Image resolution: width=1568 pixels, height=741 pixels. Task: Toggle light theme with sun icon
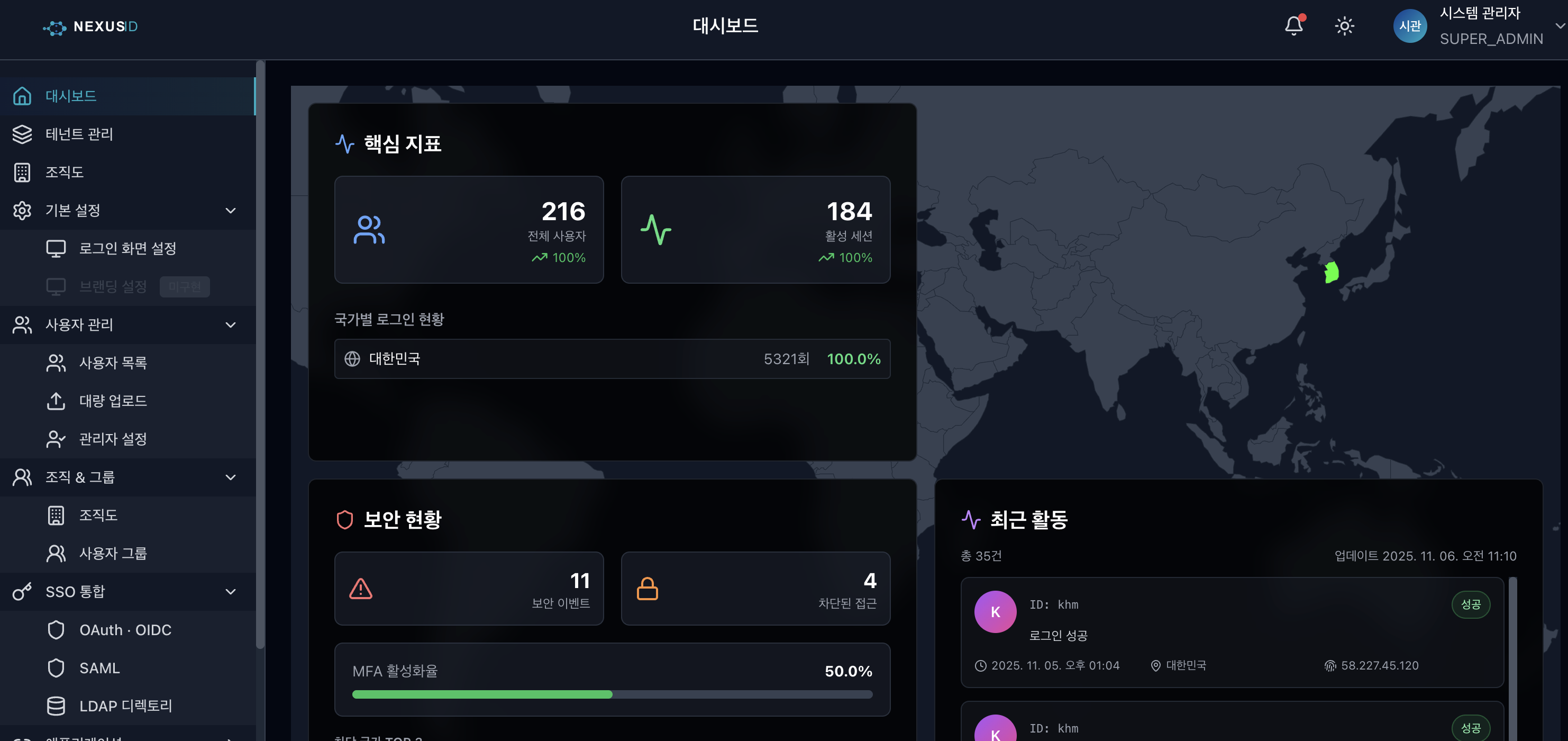point(1344,26)
